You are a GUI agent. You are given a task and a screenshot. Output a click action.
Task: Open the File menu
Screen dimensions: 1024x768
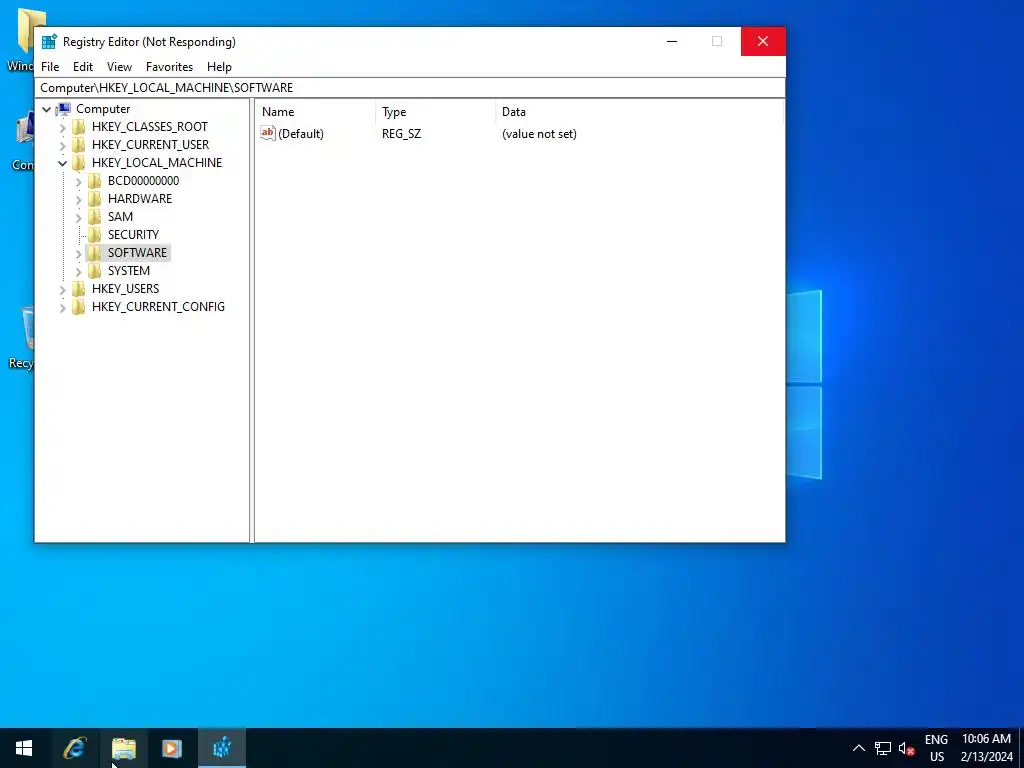(50, 67)
